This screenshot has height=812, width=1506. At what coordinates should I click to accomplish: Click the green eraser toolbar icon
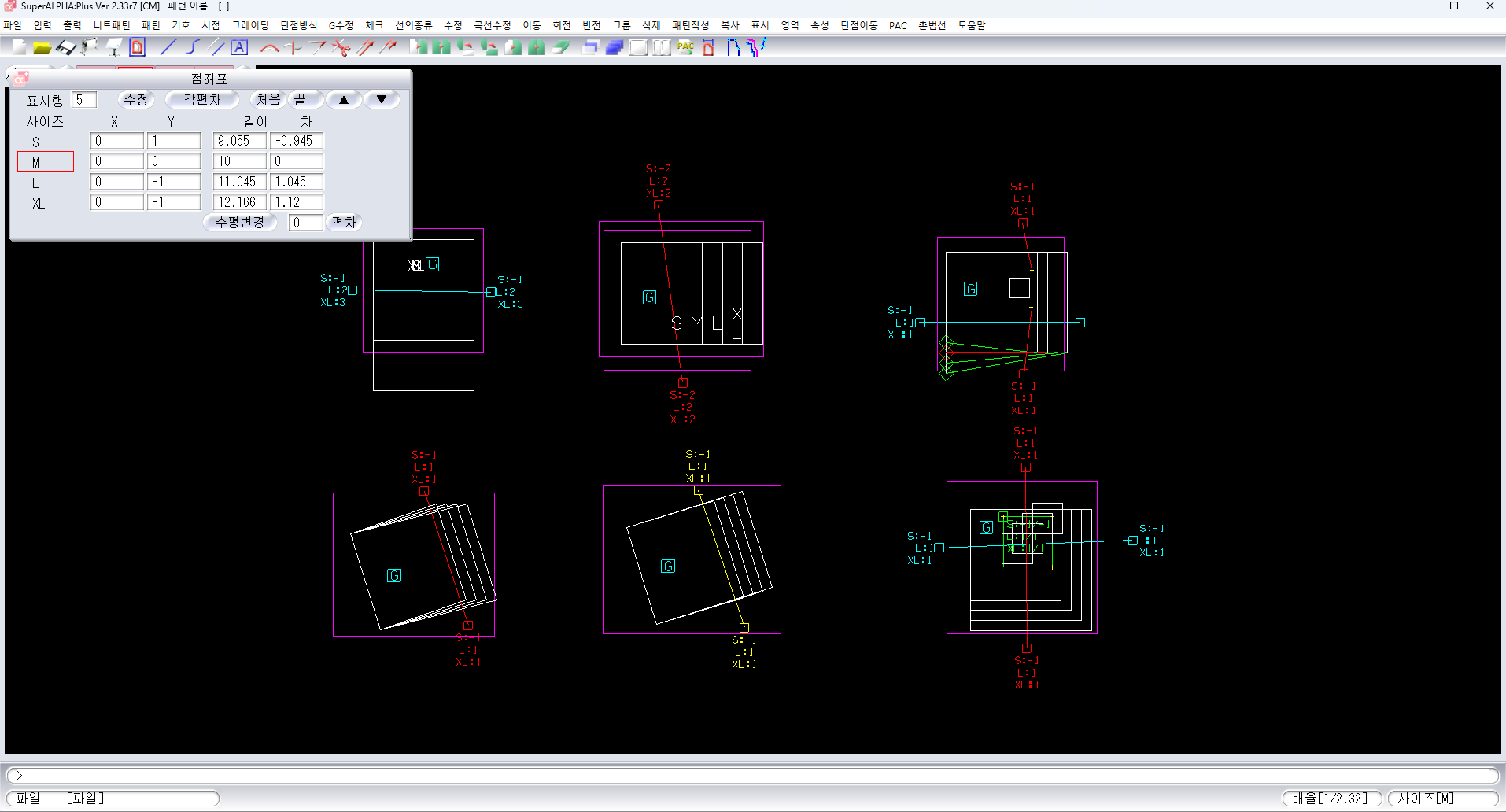coord(560,48)
